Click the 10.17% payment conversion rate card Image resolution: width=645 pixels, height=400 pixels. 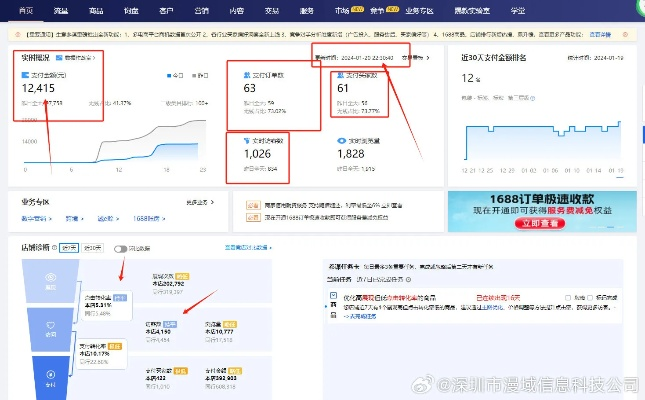(x=101, y=354)
